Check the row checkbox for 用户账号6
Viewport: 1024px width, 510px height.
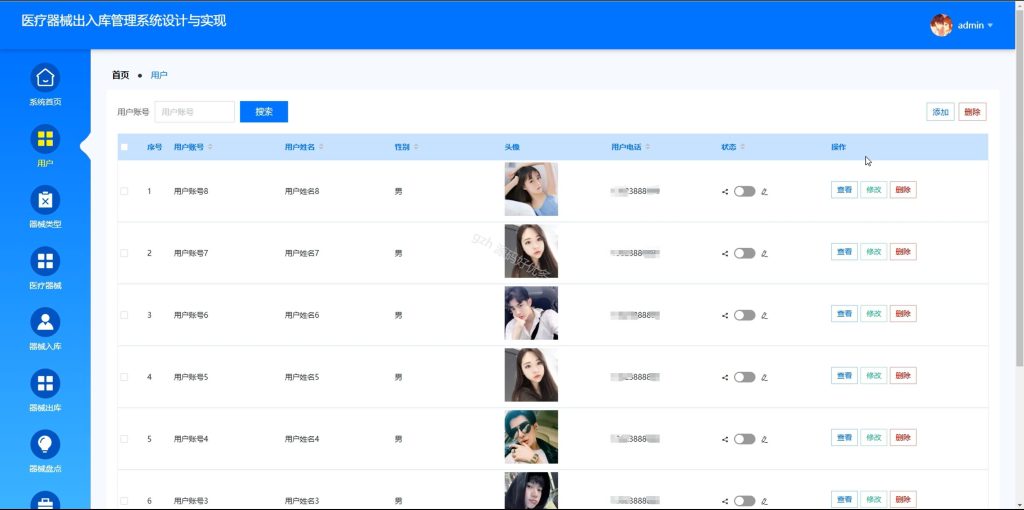tap(124, 315)
